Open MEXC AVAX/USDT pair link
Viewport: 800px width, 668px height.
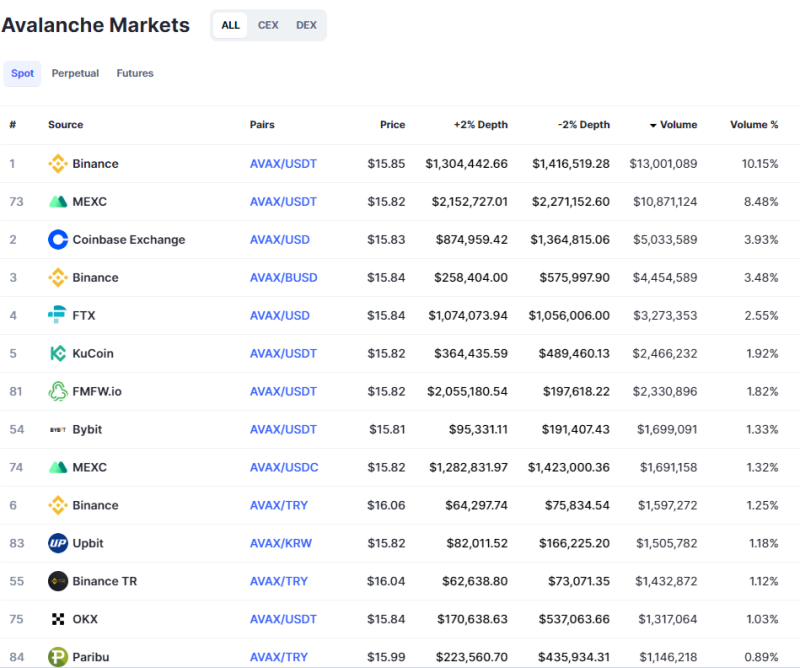pyautogui.click(x=283, y=202)
